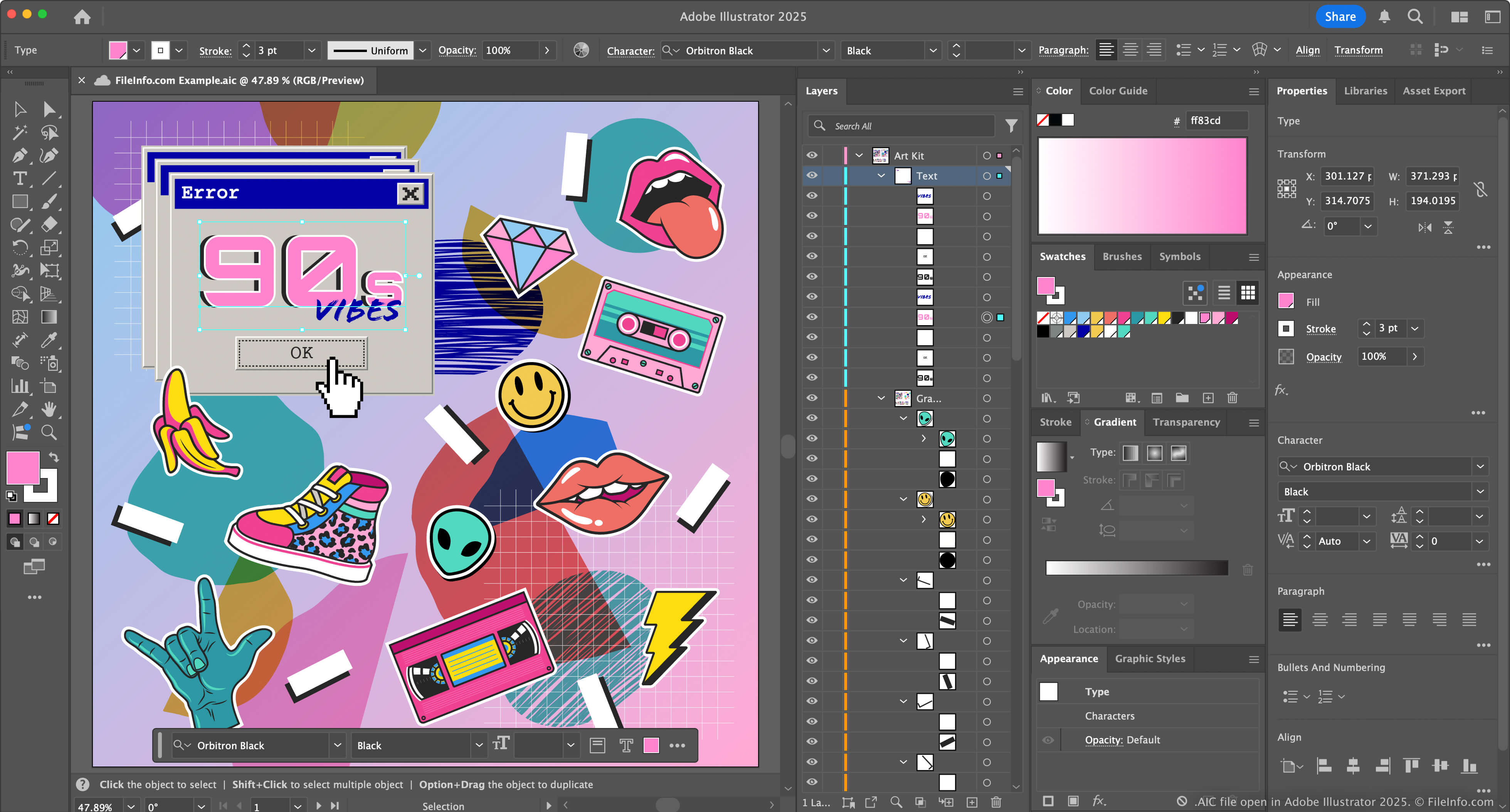Click the Home icon
The image size is (1510, 812).
point(82,17)
